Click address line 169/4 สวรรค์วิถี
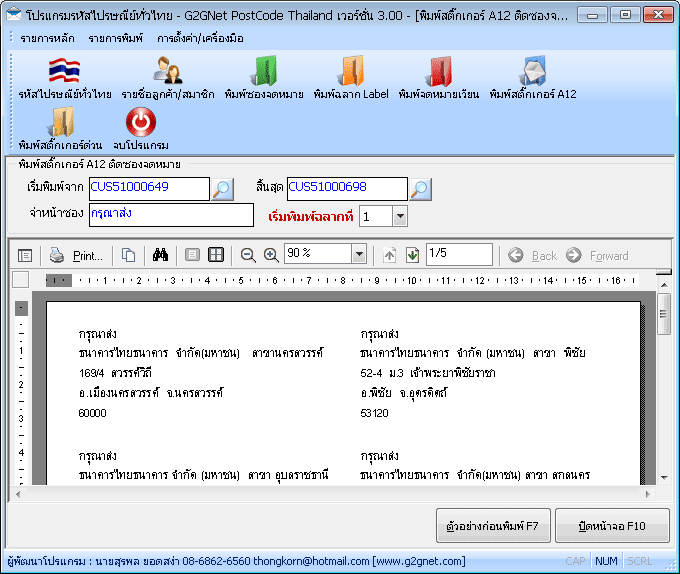Viewport: 680px width, 574px height. point(115,373)
